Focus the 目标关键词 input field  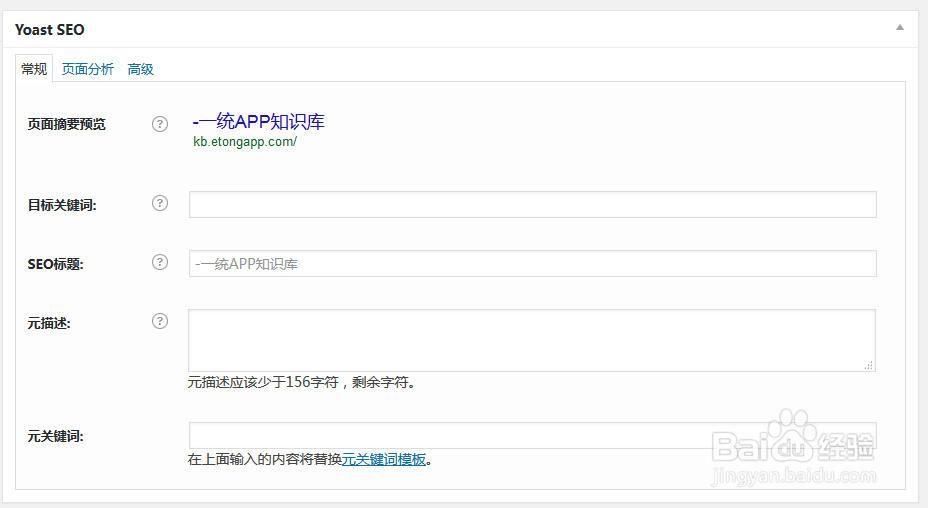(533, 204)
